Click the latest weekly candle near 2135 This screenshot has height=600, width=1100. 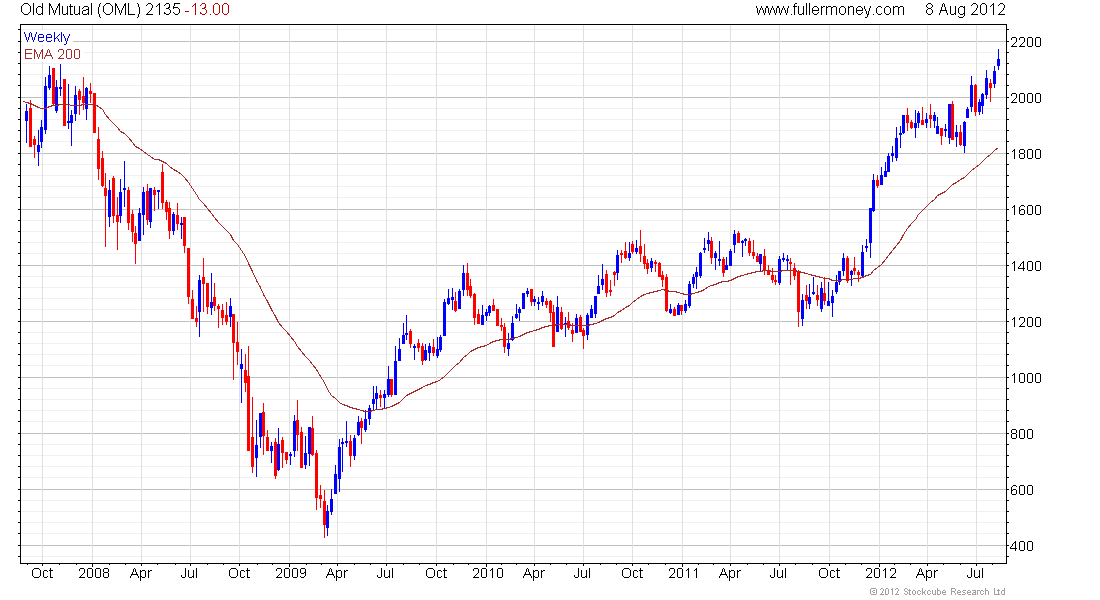998,61
